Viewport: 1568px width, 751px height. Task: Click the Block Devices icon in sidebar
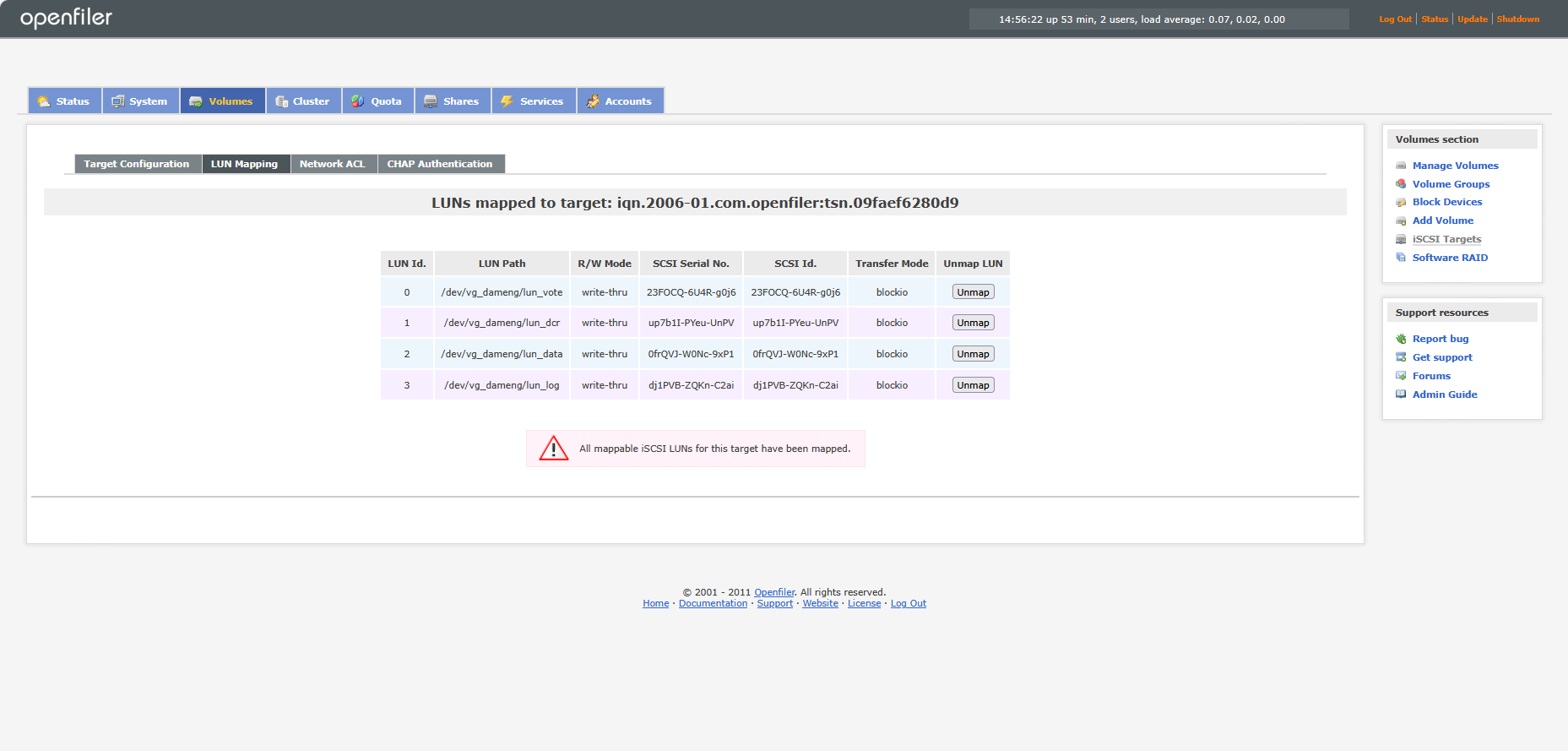[x=1401, y=202]
